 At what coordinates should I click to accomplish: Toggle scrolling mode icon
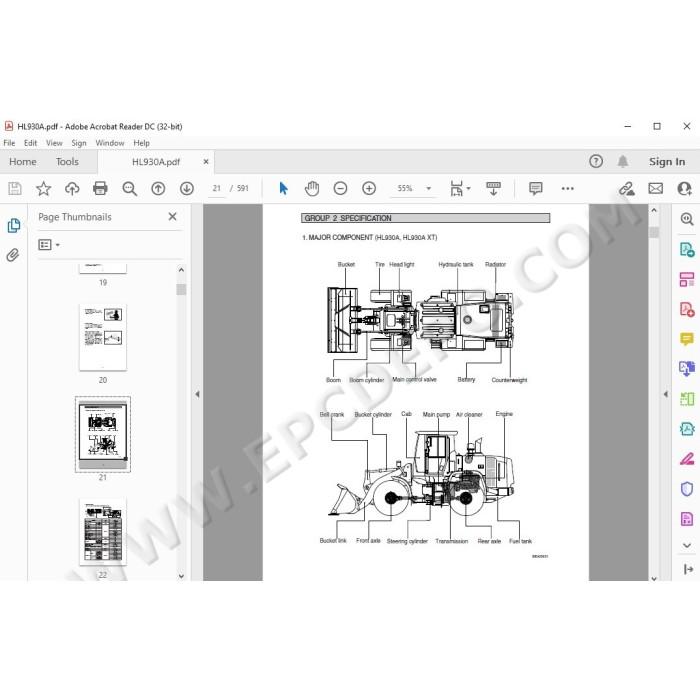click(493, 188)
